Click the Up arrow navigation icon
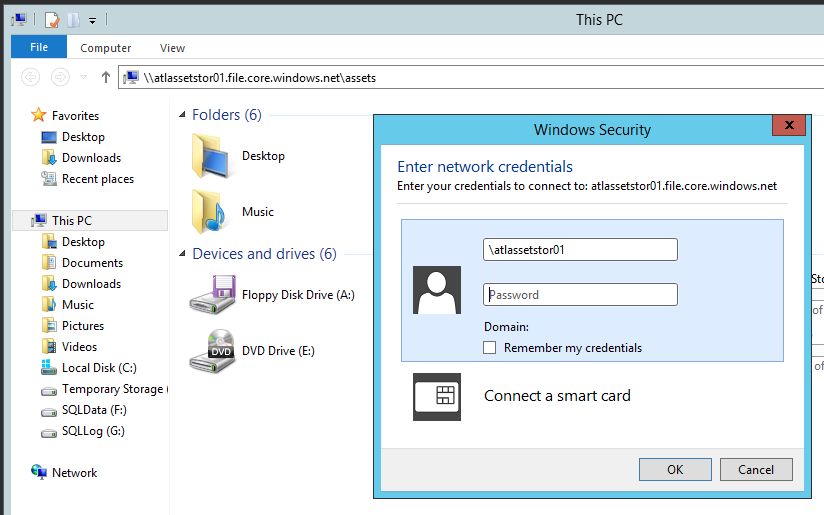824x515 pixels. click(106, 78)
